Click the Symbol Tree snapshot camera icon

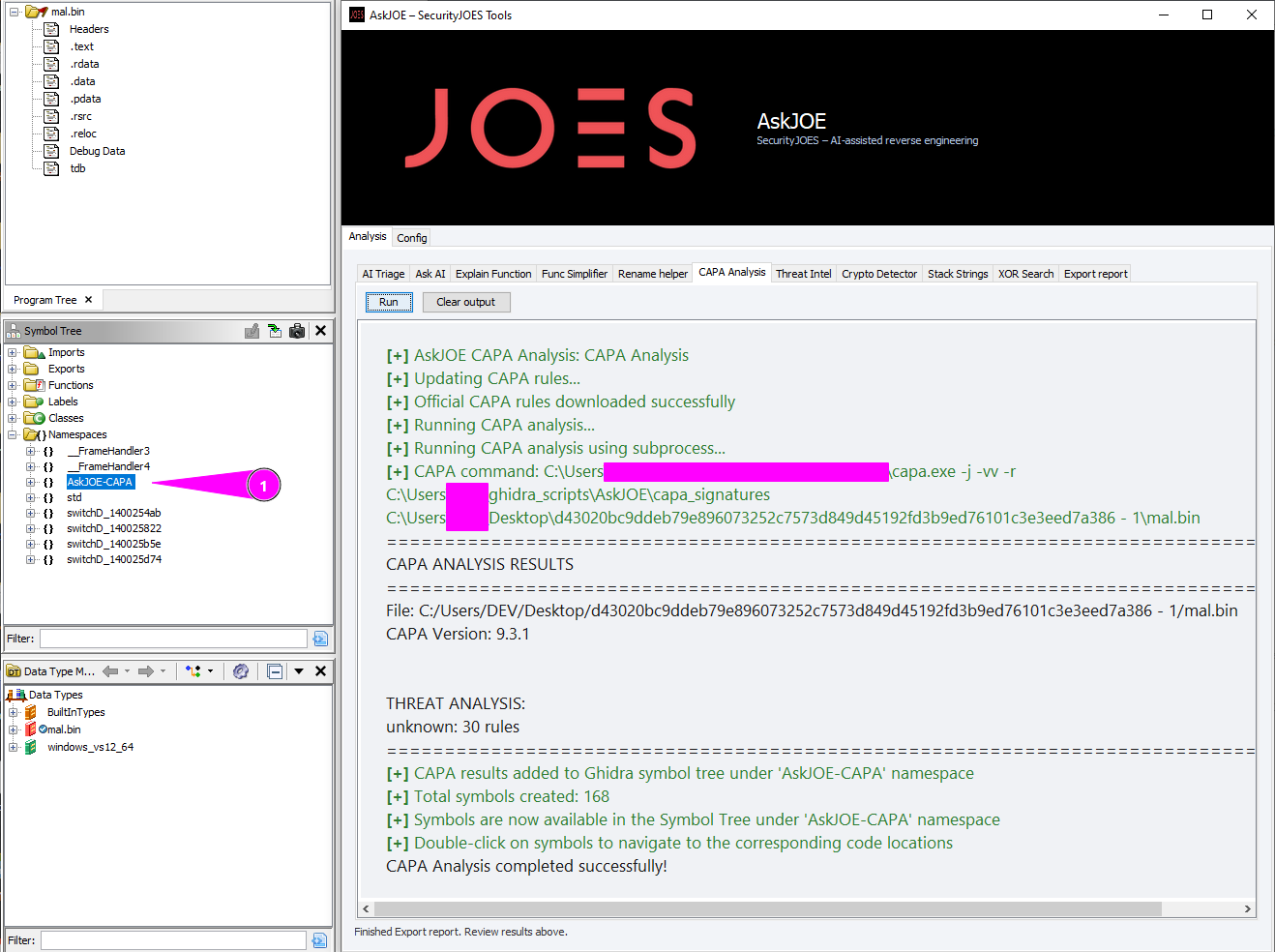(297, 331)
